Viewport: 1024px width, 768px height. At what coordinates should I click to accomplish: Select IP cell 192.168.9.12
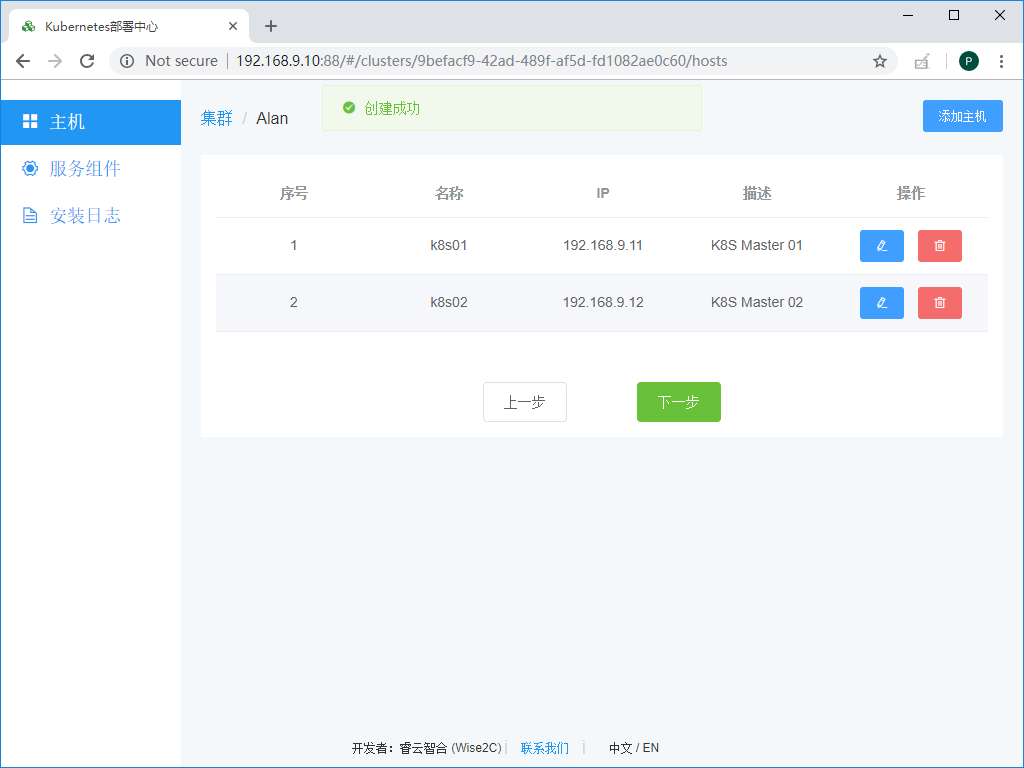pos(603,302)
